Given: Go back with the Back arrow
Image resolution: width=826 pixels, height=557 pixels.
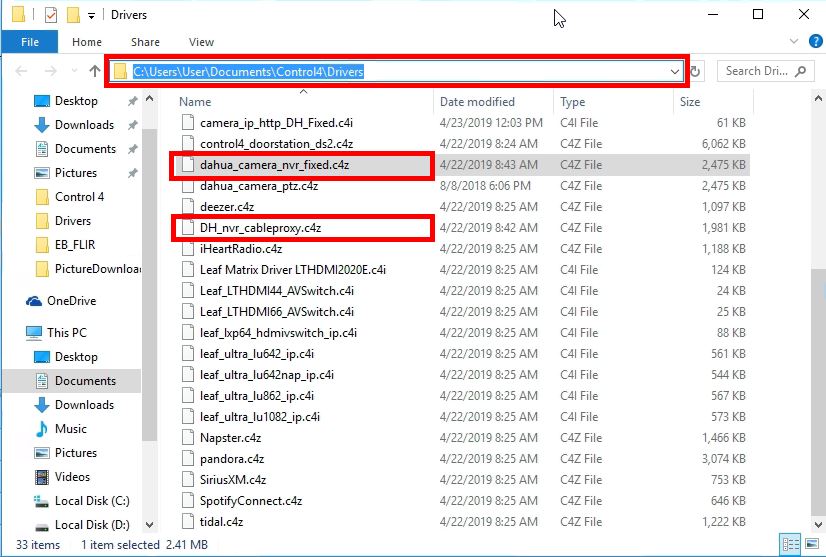Looking at the screenshot, I should 21,71.
